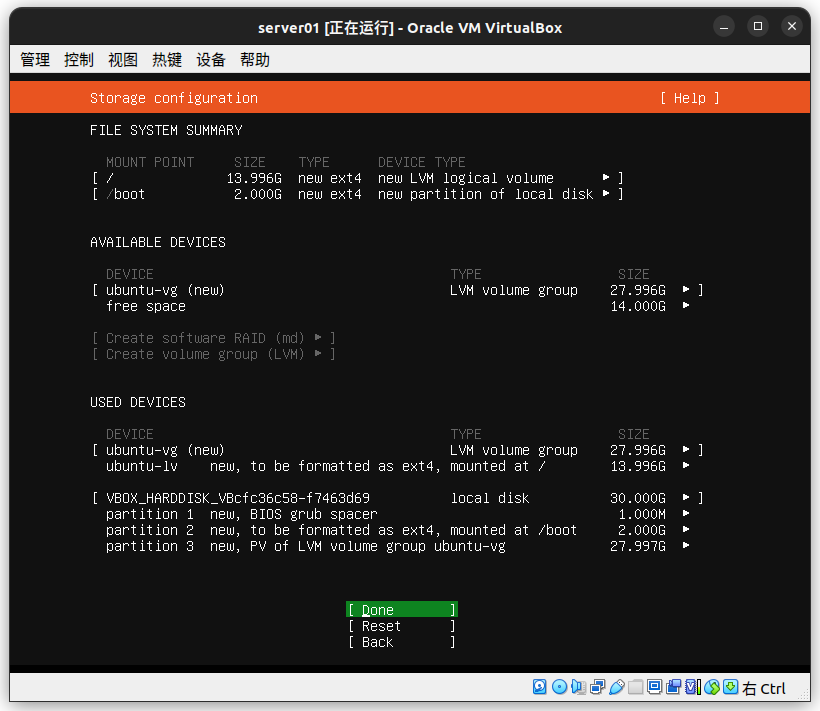Viewport: 820px width, 711px height.
Task: Click the keyboard capture arrow icon
Action: pyautogui.click(x=731, y=687)
